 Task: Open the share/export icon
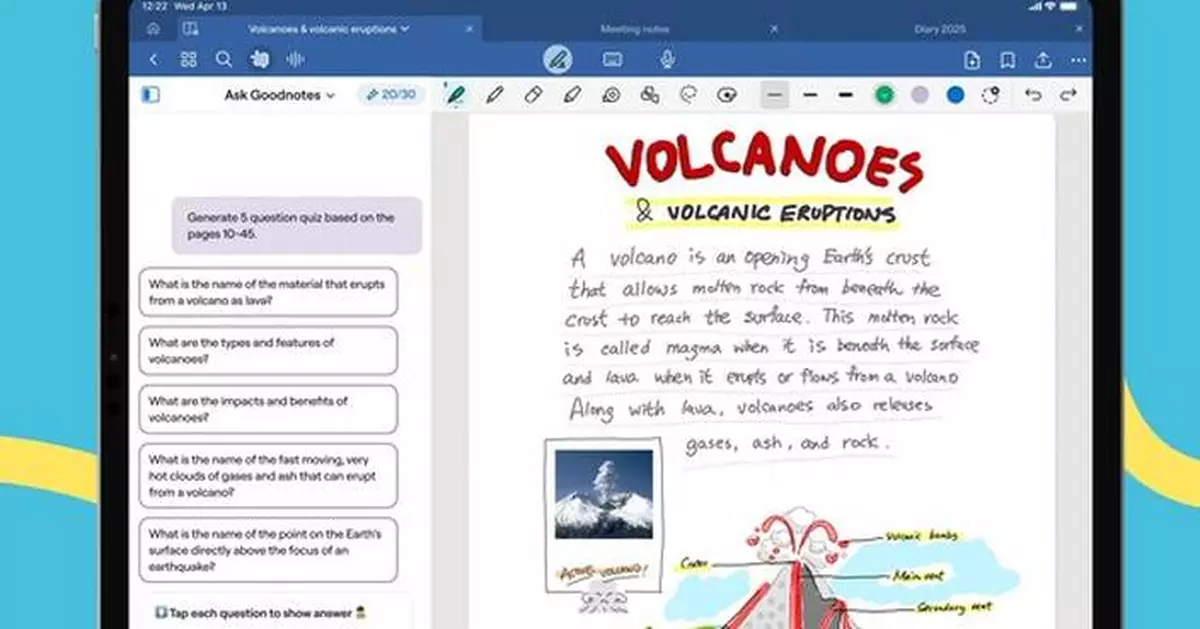1043,60
